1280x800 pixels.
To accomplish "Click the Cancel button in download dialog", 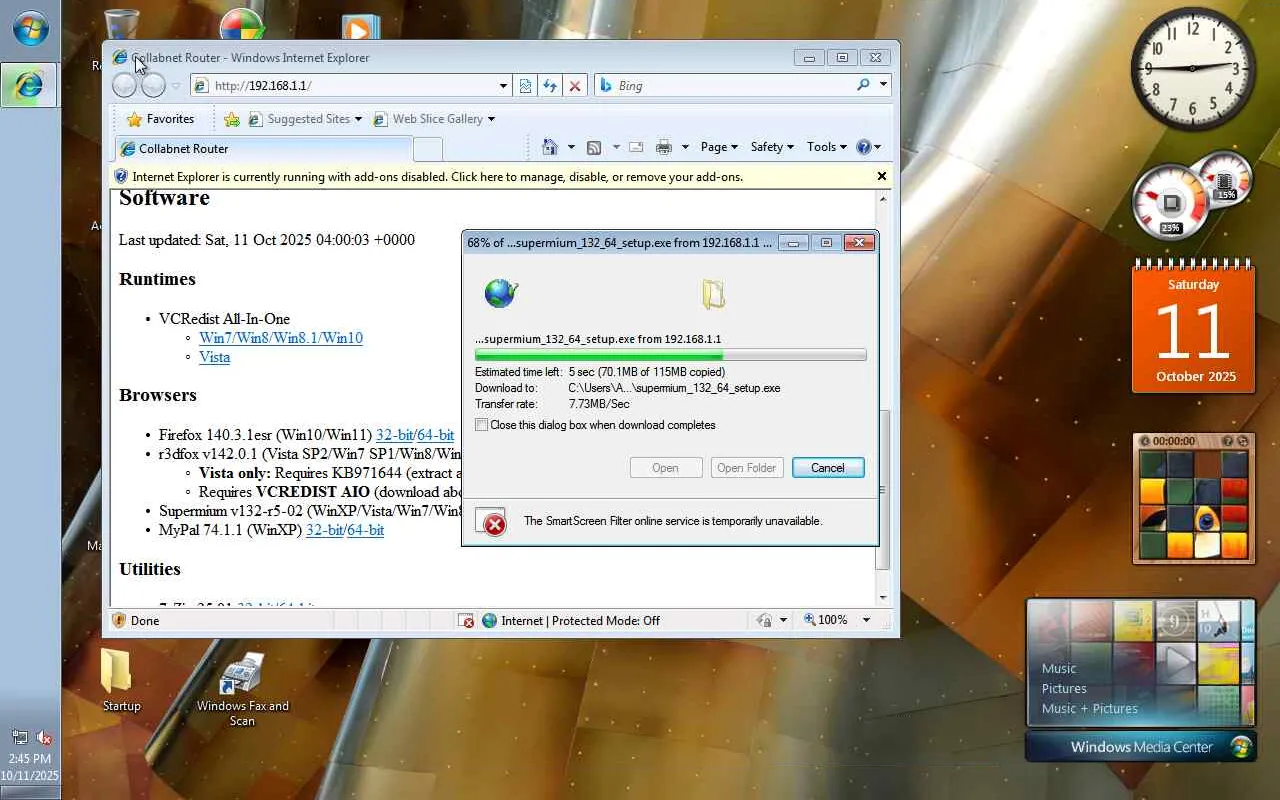I will [828, 468].
